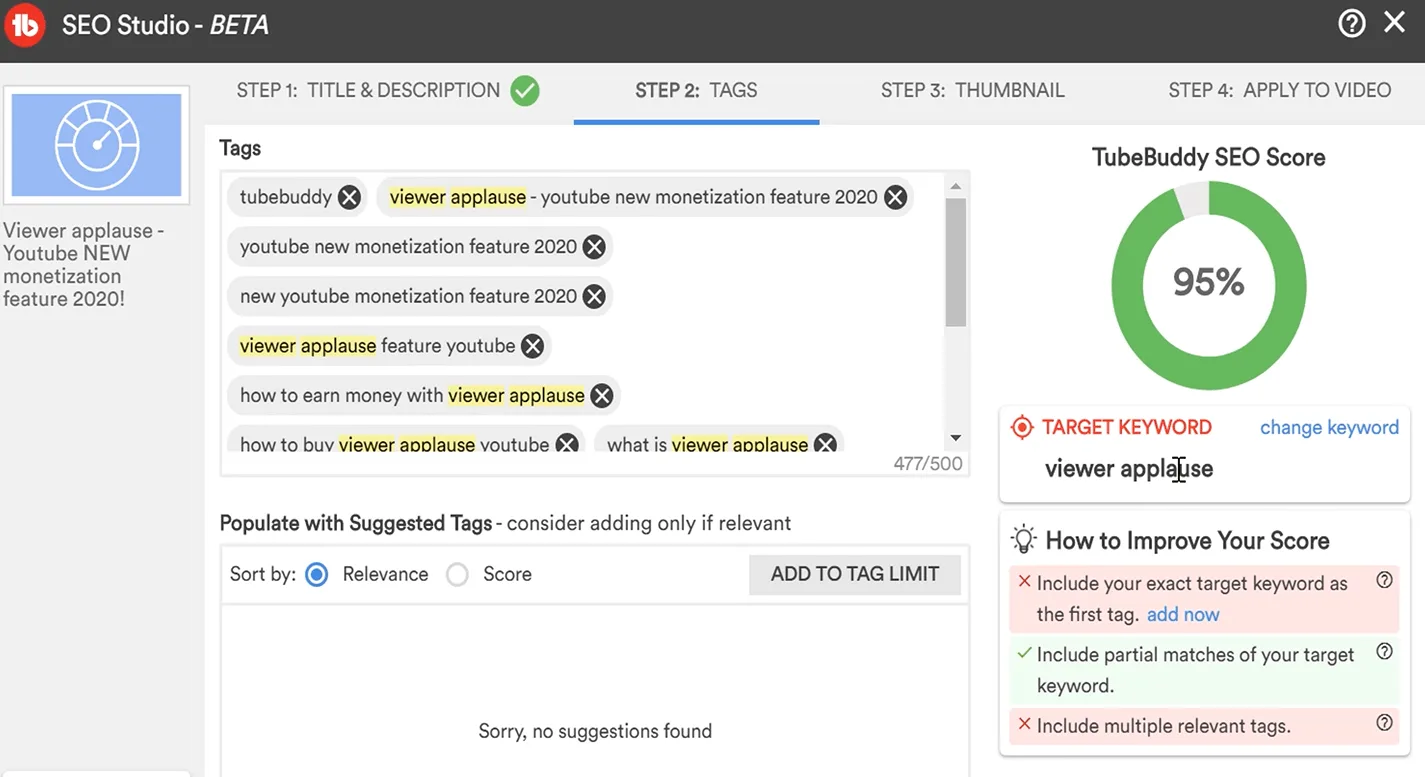This screenshot has width=1425, height=777.
Task: Click 'How to Improve Your Score' heading
Action: 1187,541
